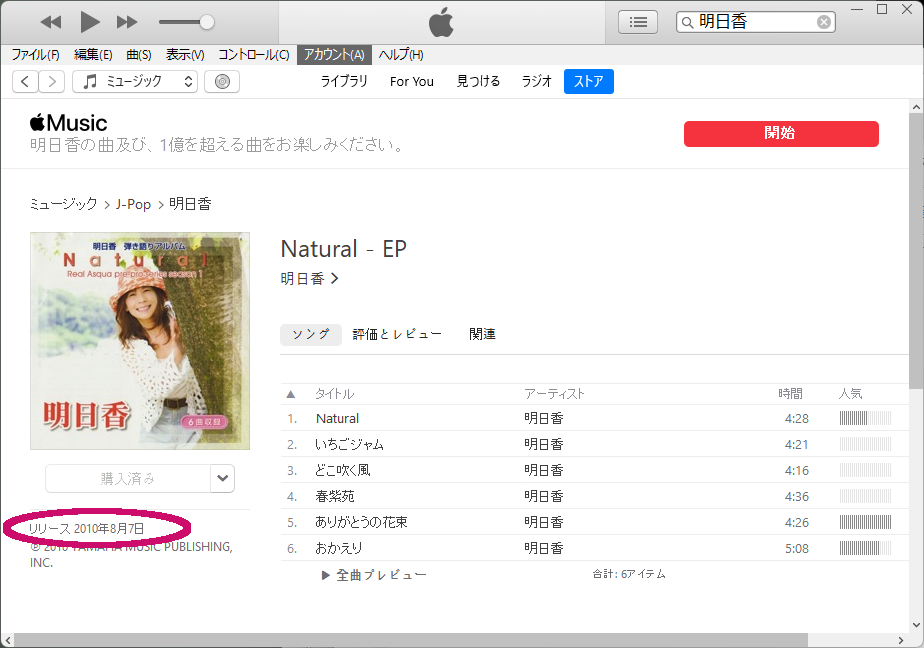The image size is (924, 648).
Task: Switch to the For You tab
Action: pos(412,81)
